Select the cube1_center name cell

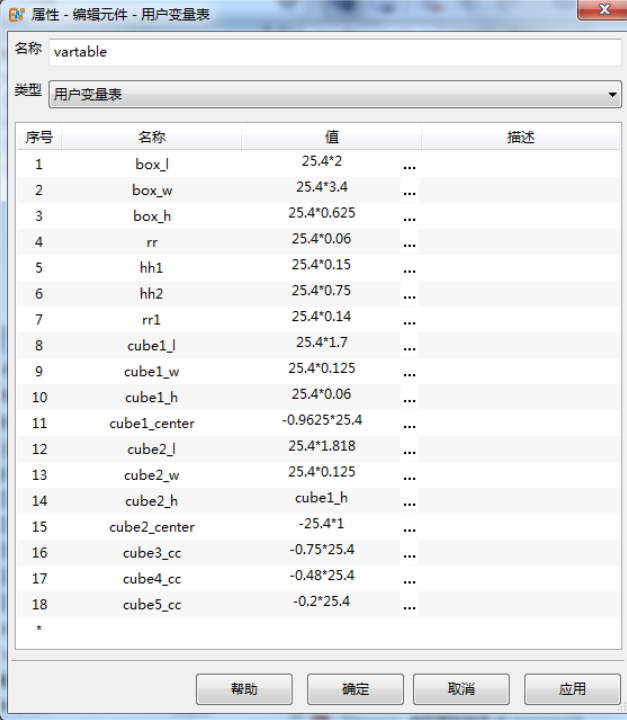152,423
